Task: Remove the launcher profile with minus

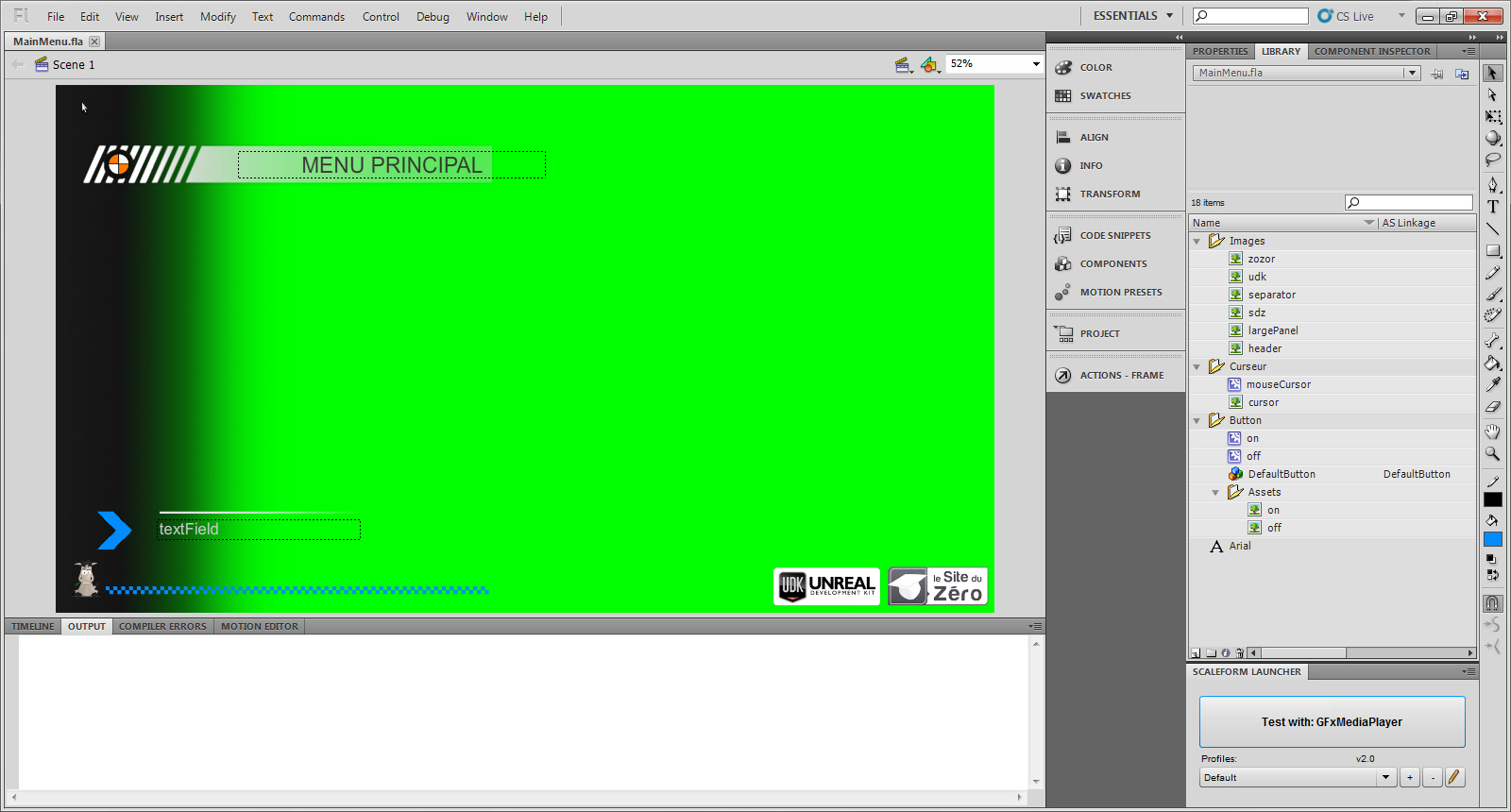Action: click(1432, 778)
